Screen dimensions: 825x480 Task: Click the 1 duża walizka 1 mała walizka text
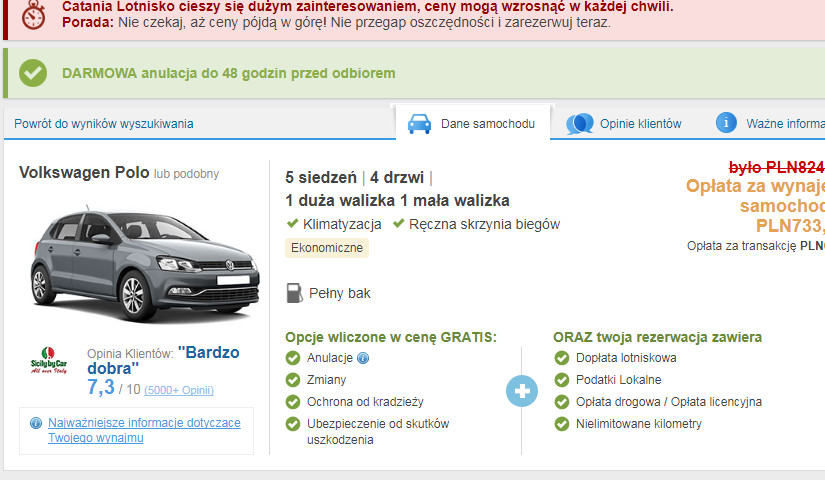tap(397, 201)
